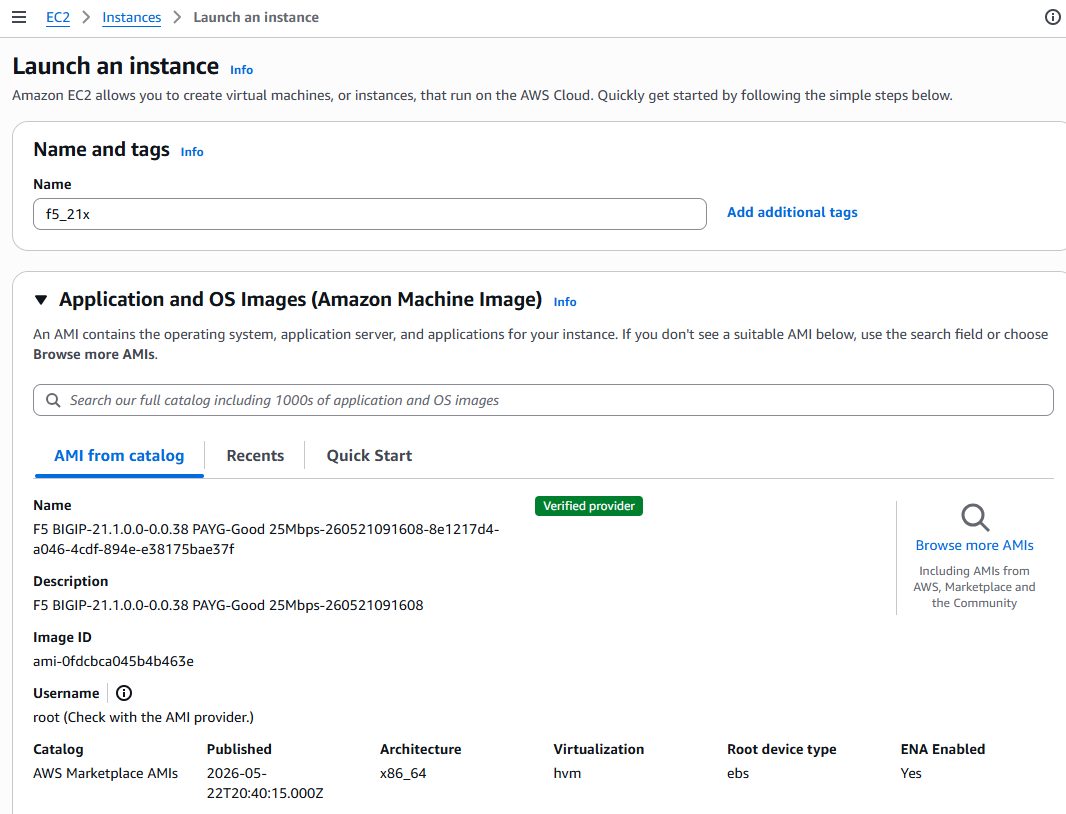Open Info link beside Launch an instance
The height and width of the screenshot is (814, 1066).
tap(241, 69)
